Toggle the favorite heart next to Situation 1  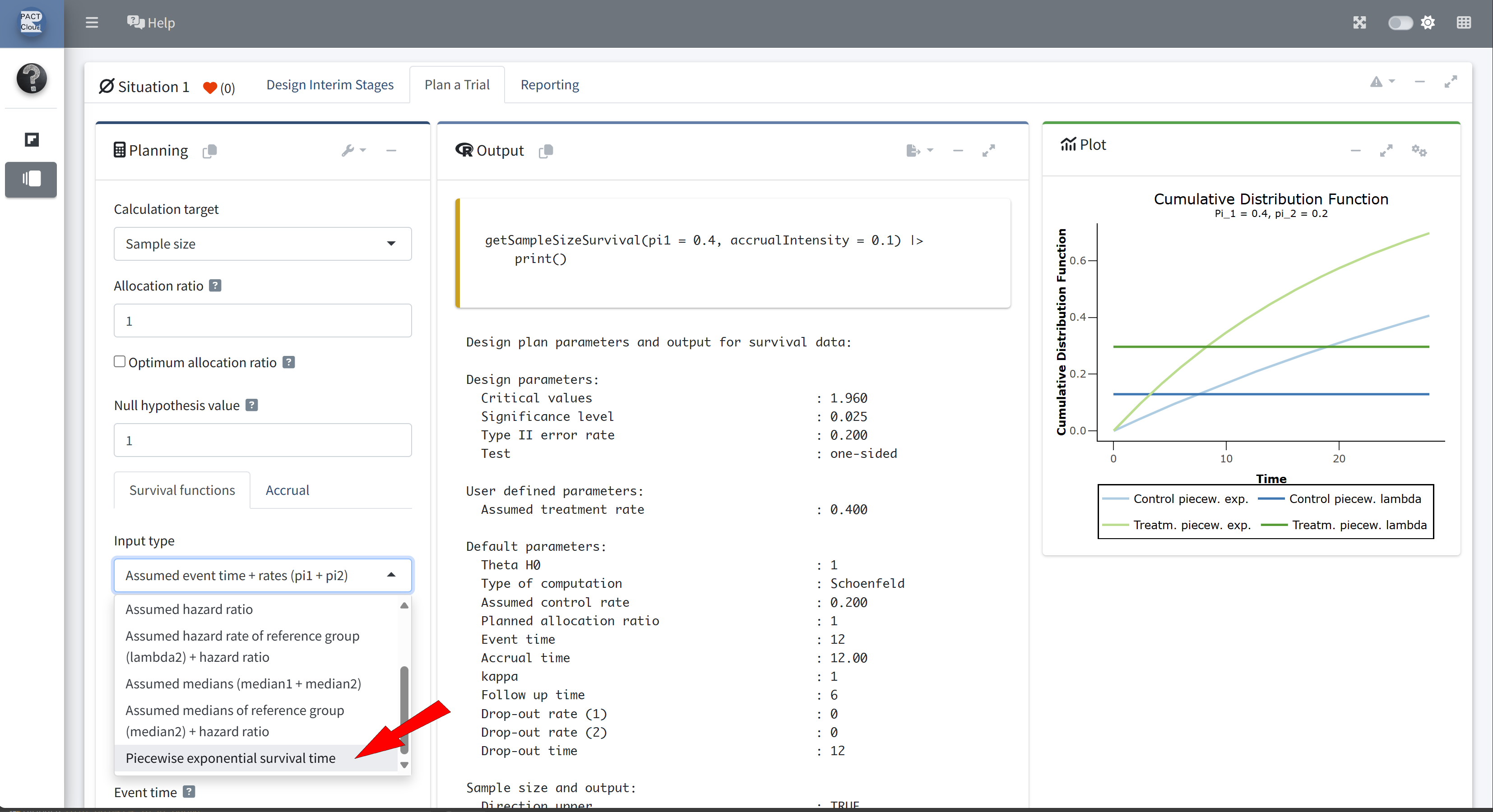[x=210, y=88]
